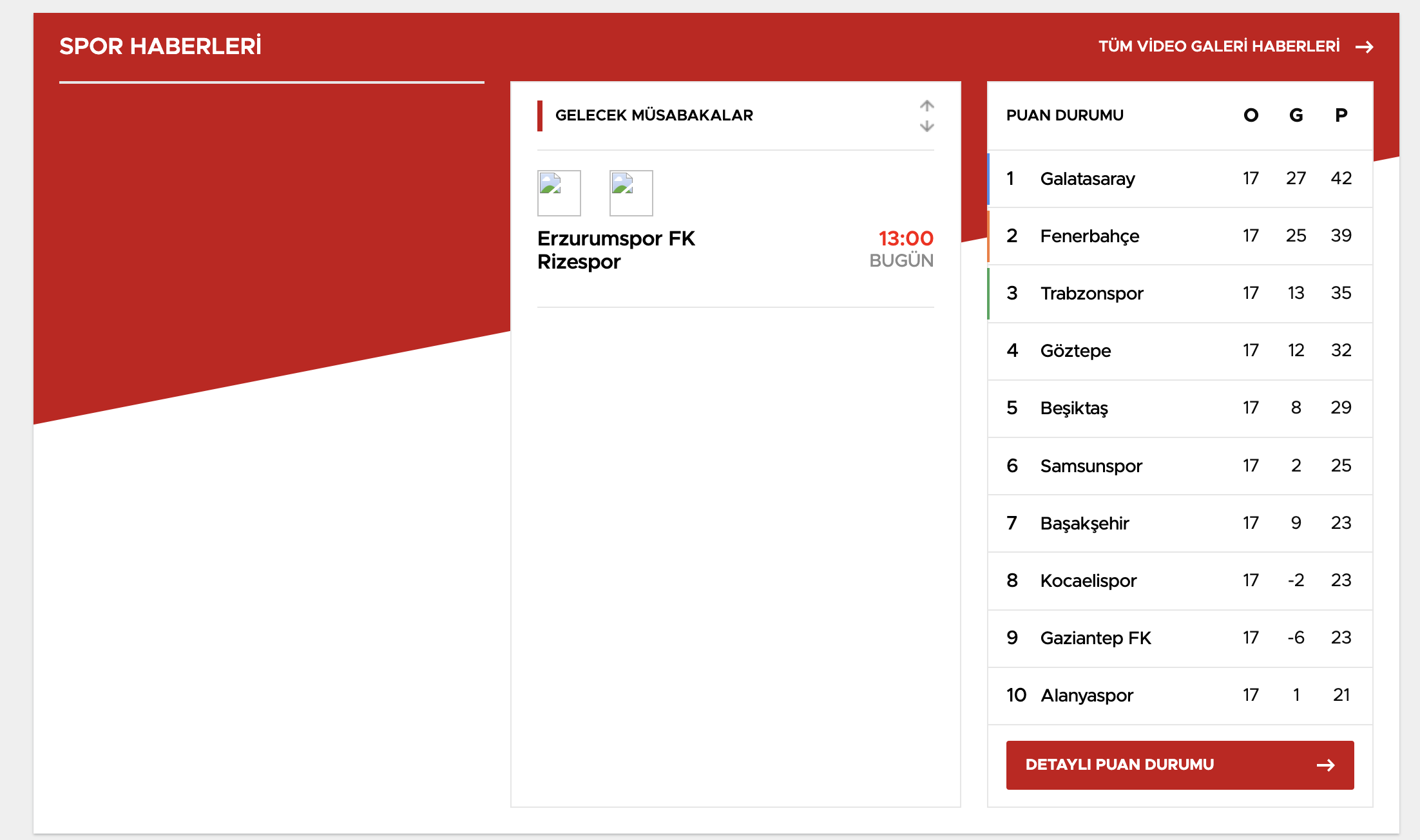Select Göztepe in the standings
This screenshot has height=840, width=1420.
pos(1075,350)
